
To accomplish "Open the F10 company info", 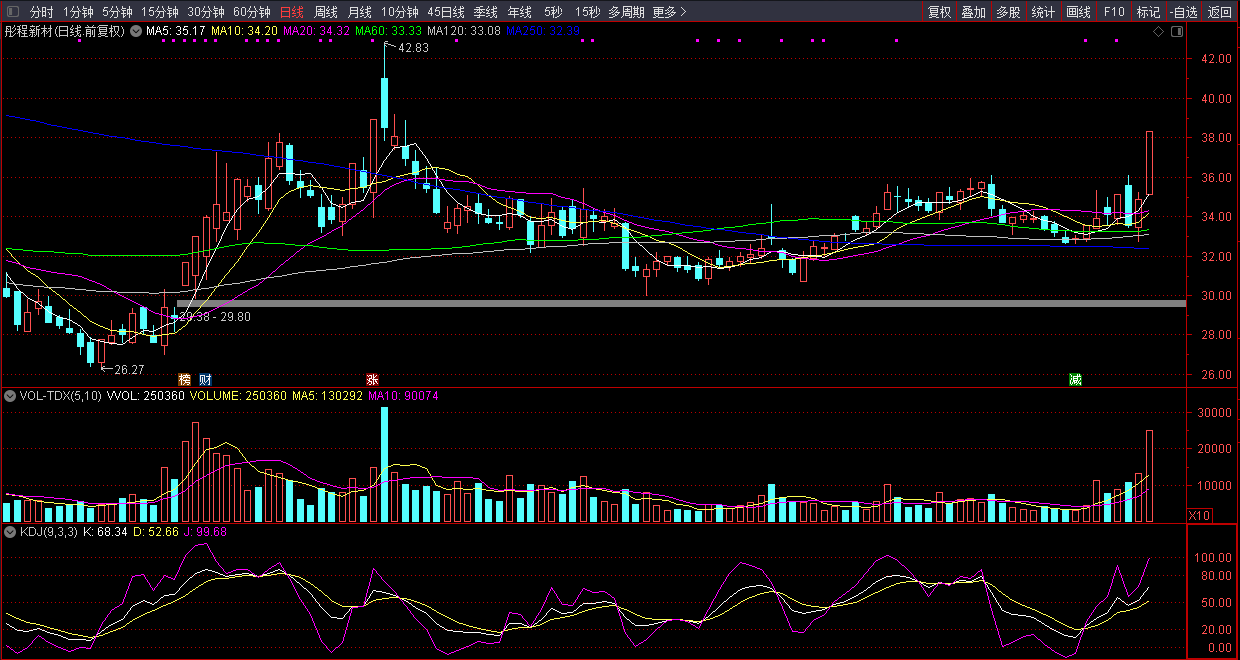I will (x=1114, y=13).
